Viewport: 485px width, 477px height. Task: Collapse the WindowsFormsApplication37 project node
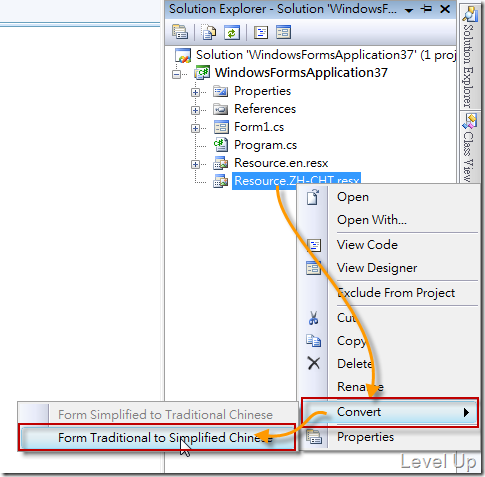pos(176,74)
